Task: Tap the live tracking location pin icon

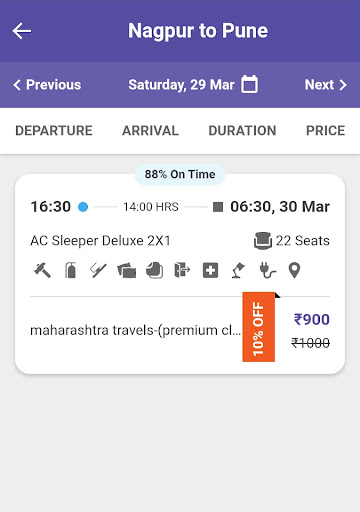Action: 294,270
